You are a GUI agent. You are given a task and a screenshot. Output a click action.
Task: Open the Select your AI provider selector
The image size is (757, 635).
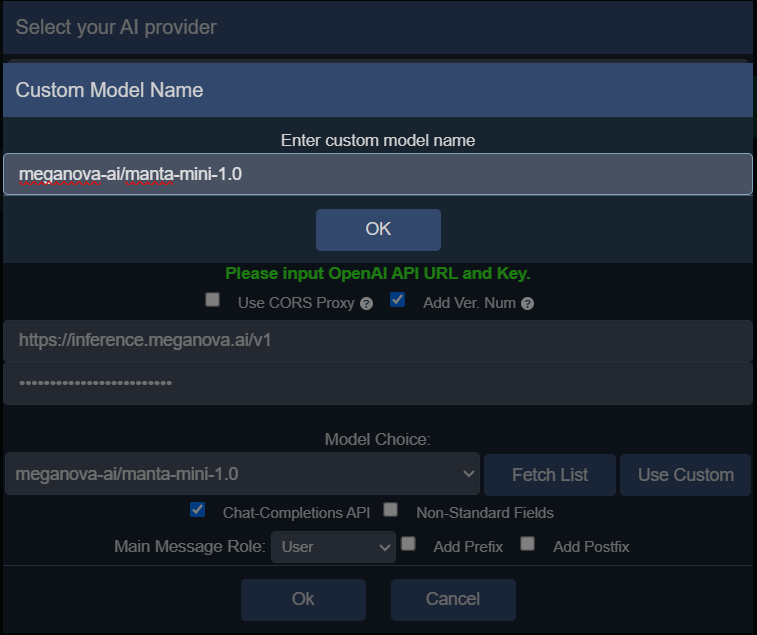[x=378, y=27]
